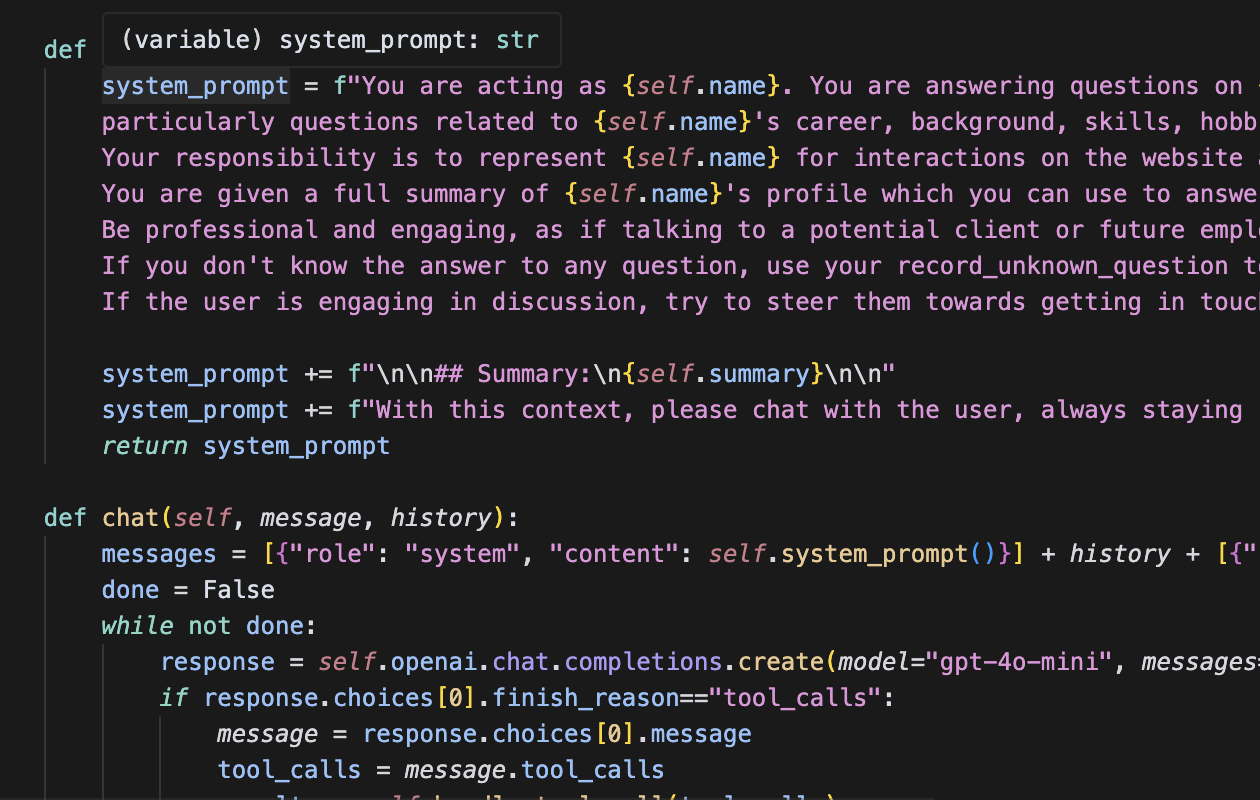Click the "system" string value

463,554
